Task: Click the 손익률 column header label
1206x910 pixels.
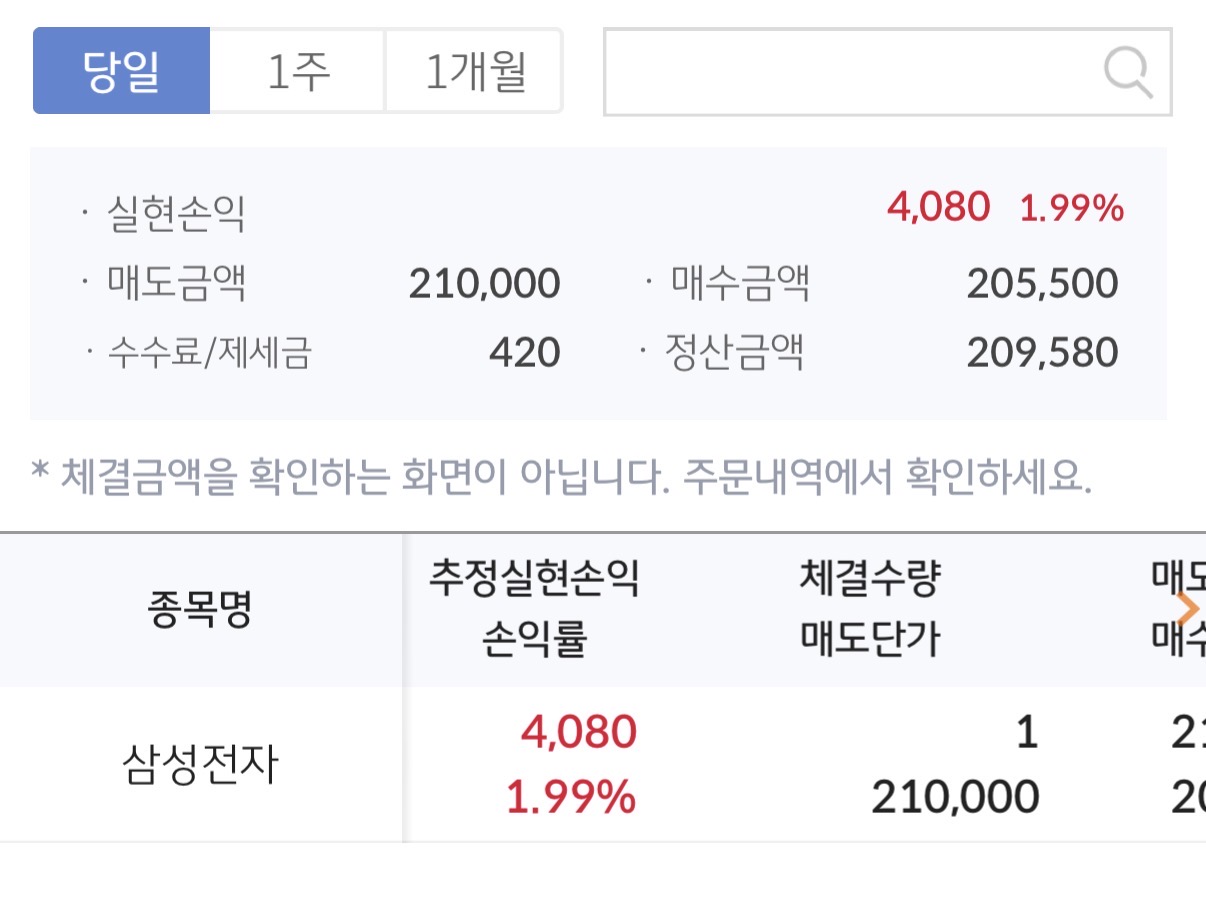Action: pos(534,639)
